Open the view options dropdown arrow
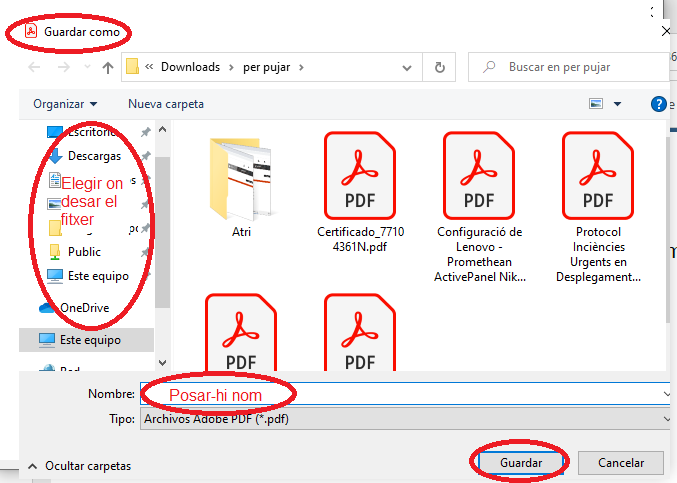The width and height of the screenshot is (677, 483). (618, 104)
